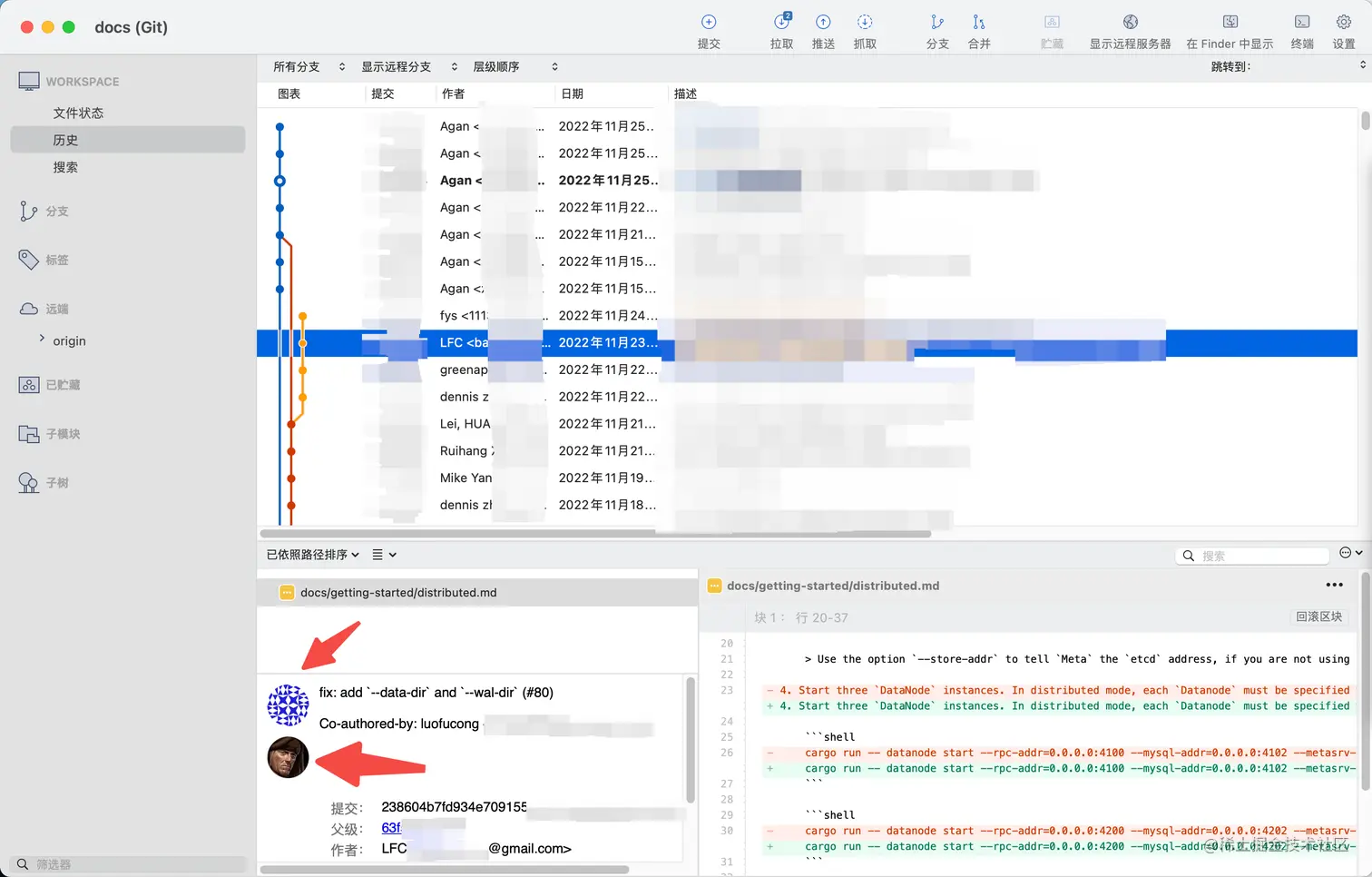Screen dimensions: 1372x877
Task: Open the list view mode dropdown
Action: (x=384, y=555)
